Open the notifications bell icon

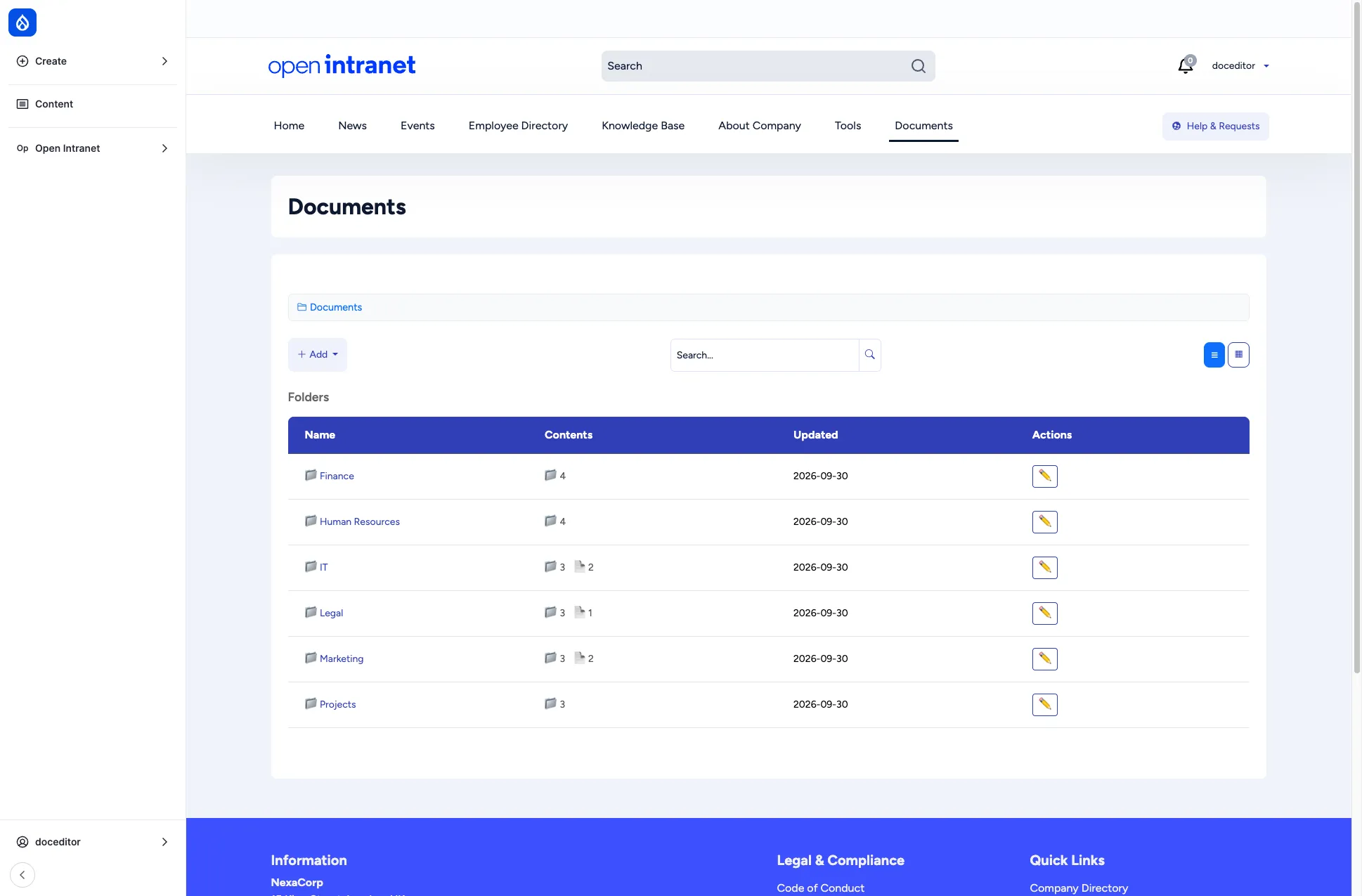(x=1186, y=65)
